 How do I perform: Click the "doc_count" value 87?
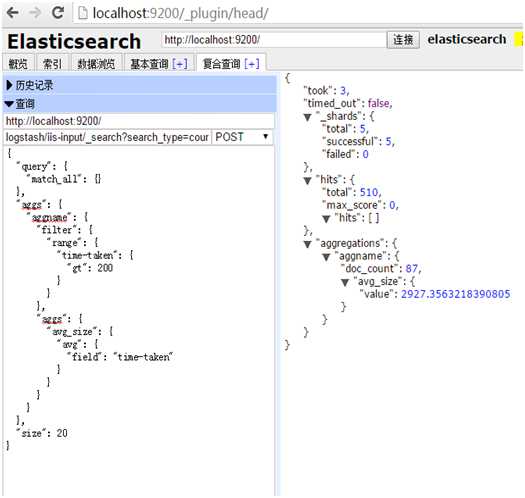pos(411,269)
